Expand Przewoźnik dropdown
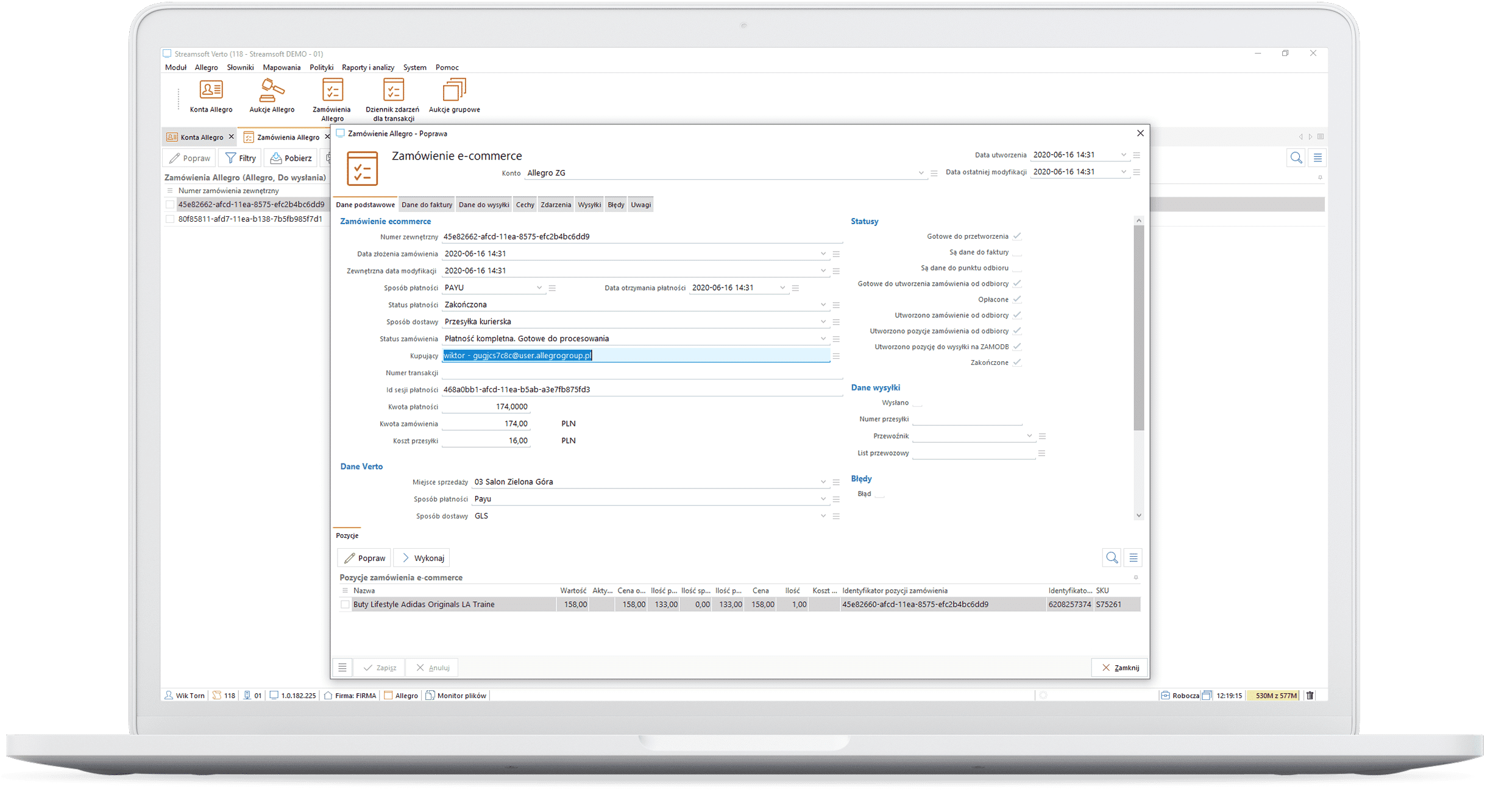This screenshot has height=812, width=1493. (x=1029, y=436)
